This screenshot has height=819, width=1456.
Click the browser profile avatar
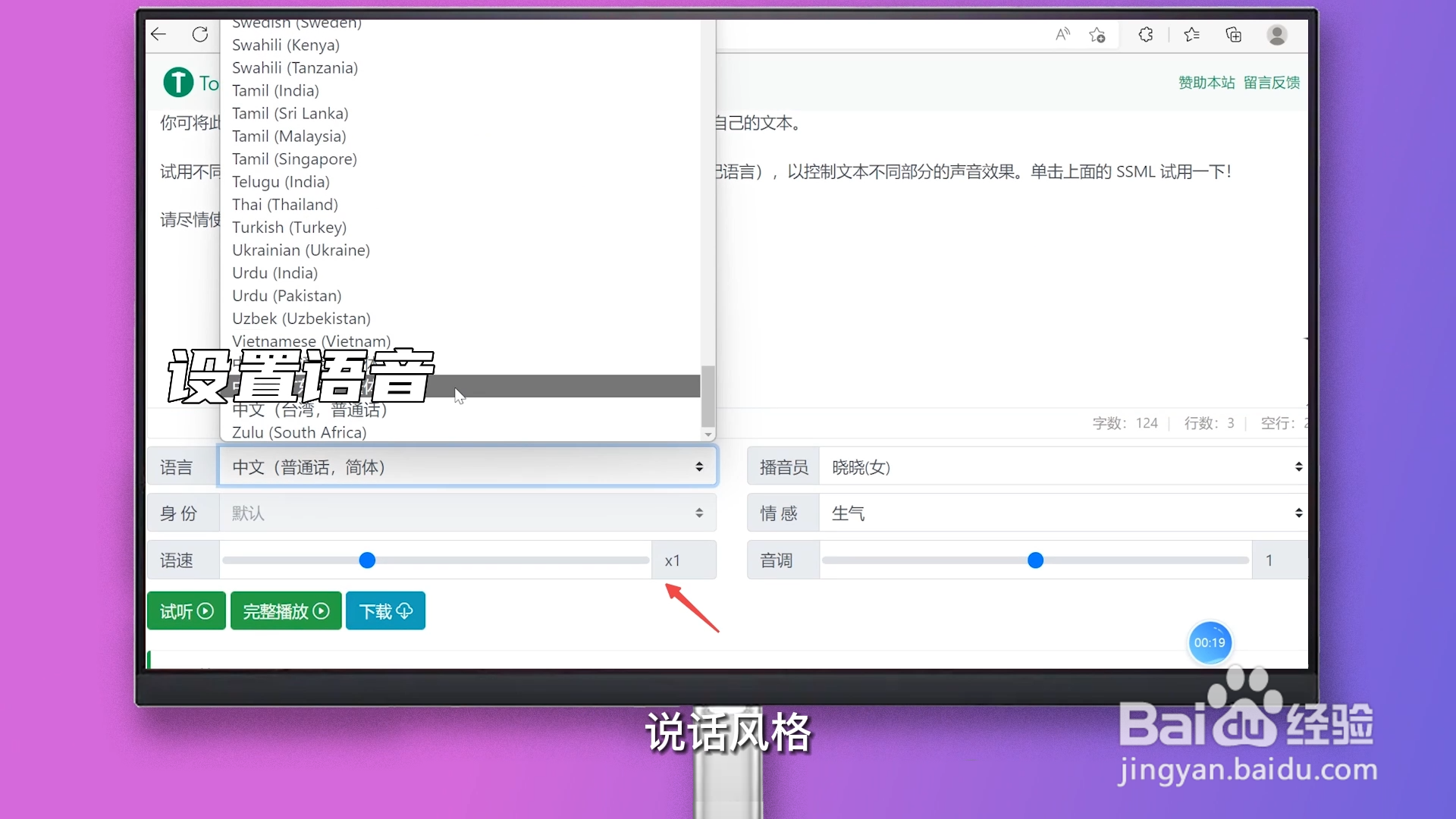(x=1277, y=35)
